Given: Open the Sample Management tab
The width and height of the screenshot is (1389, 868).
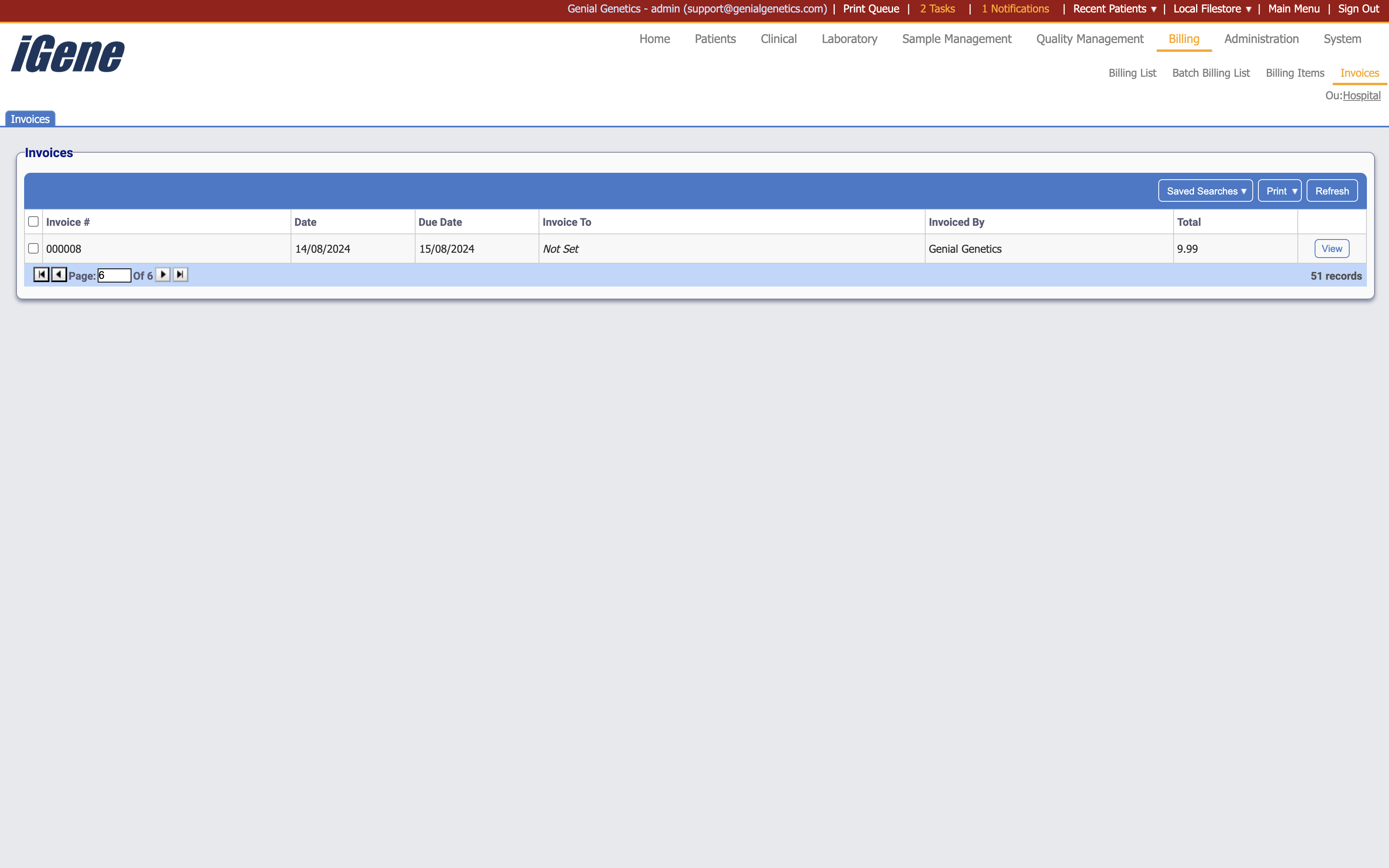Looking at the screenshot, I should tap(956, 39).
